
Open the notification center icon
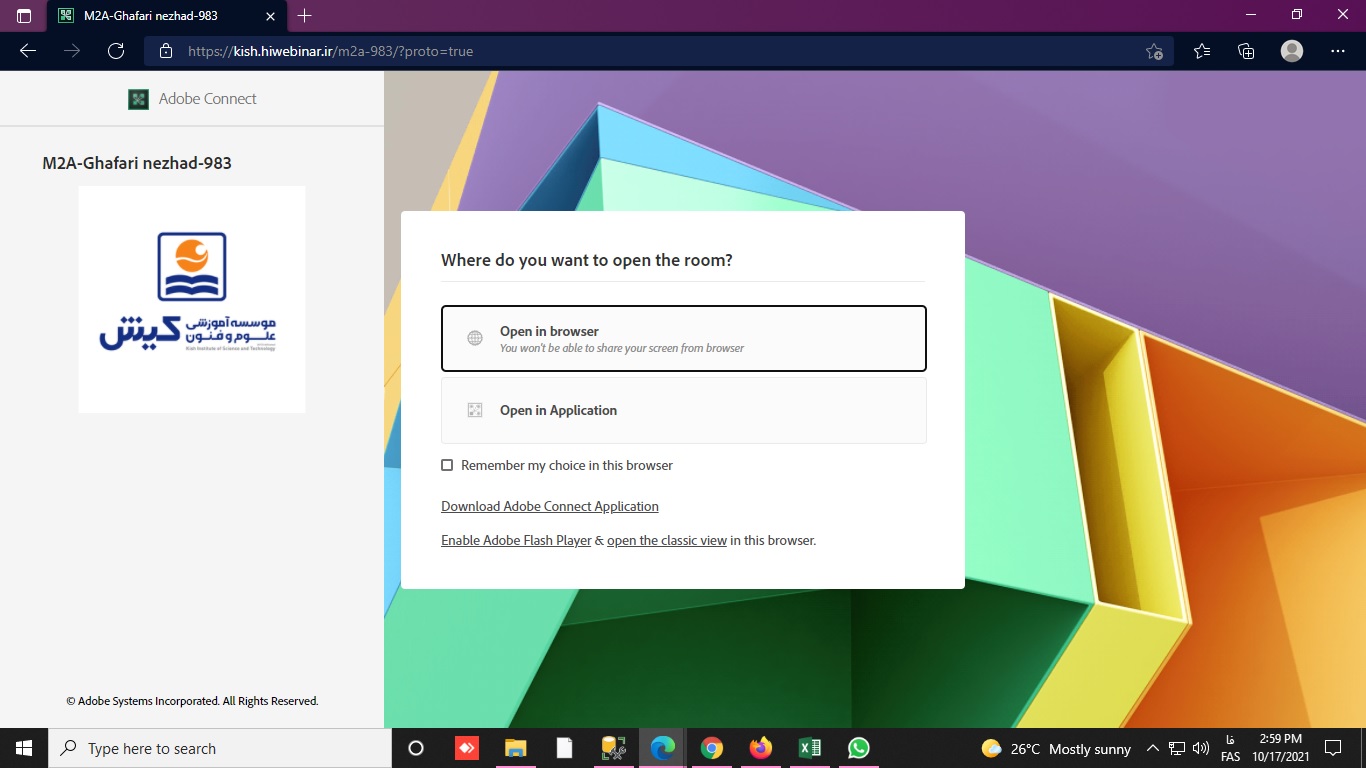coord(1333,748)
